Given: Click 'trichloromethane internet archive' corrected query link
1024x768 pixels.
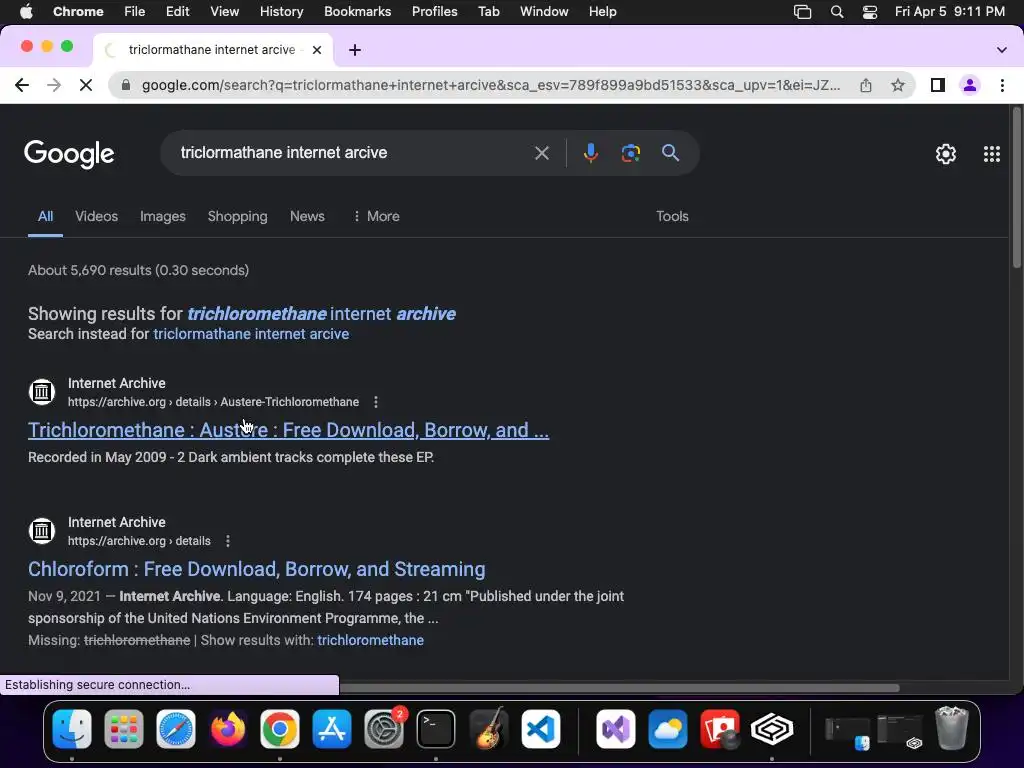Looking at the screenshot, I should click(x=321, y=314).
